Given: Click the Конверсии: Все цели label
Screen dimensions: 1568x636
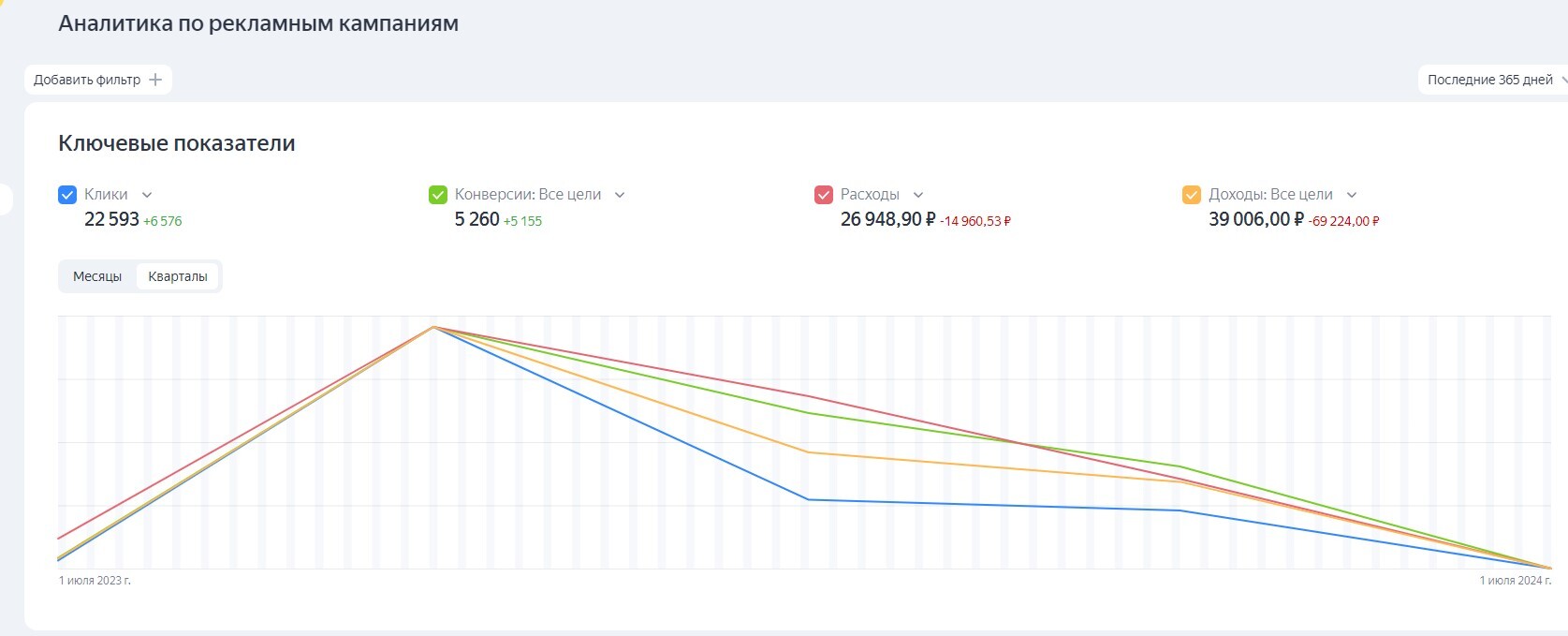Looking at the screenshot, I should point(528,195).
